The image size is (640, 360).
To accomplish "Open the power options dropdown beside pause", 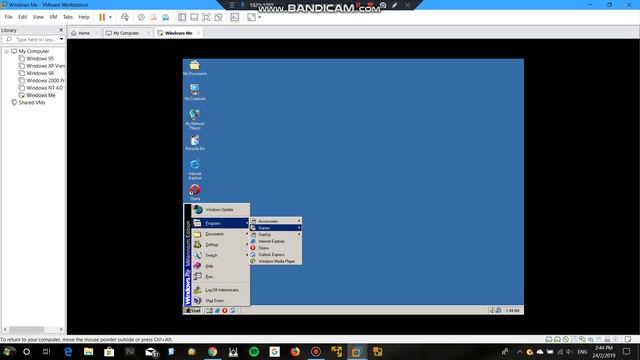I will coord(110,17).
